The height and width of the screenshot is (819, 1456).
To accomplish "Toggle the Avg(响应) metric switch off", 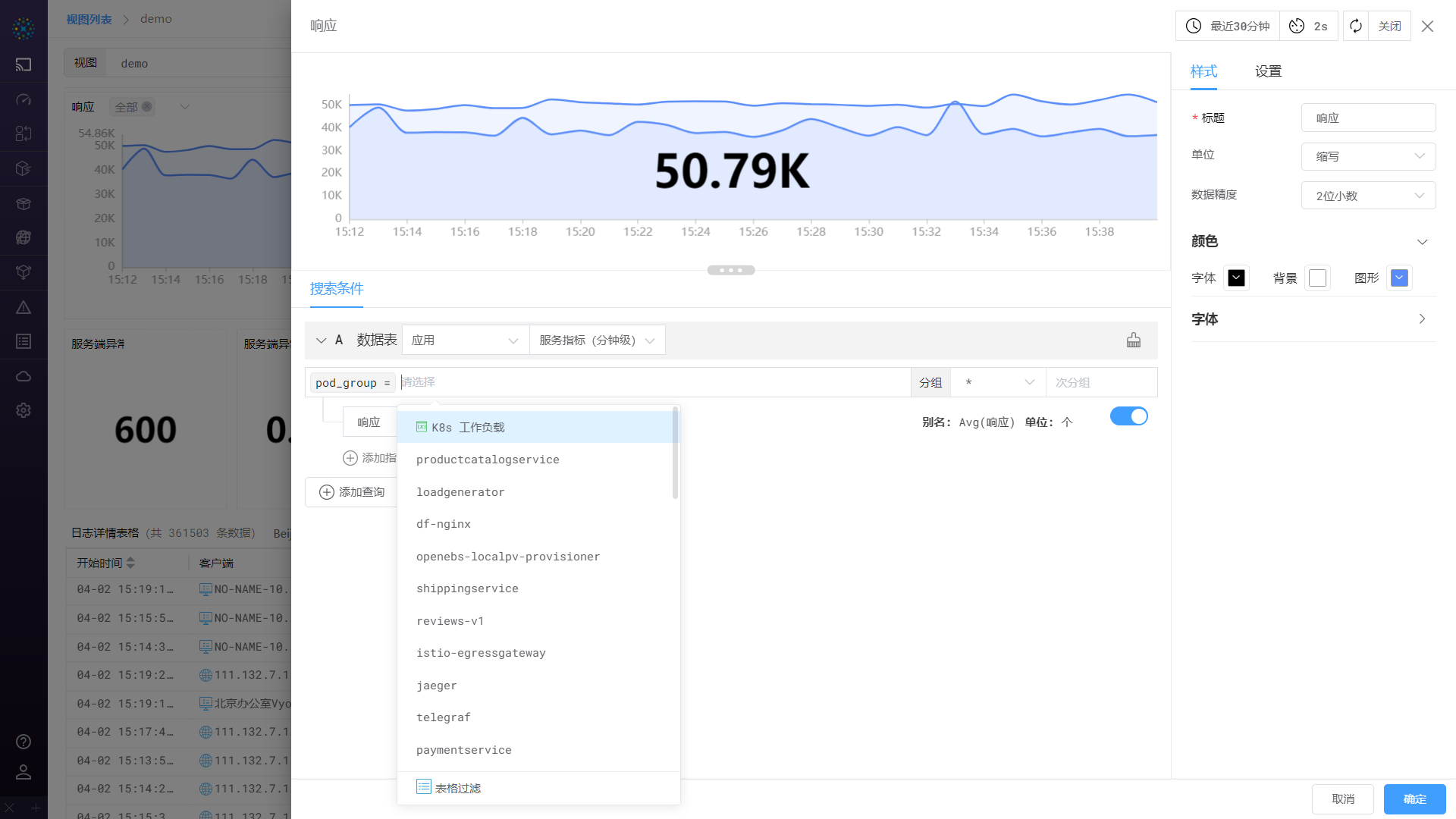I will [1129, 416].
